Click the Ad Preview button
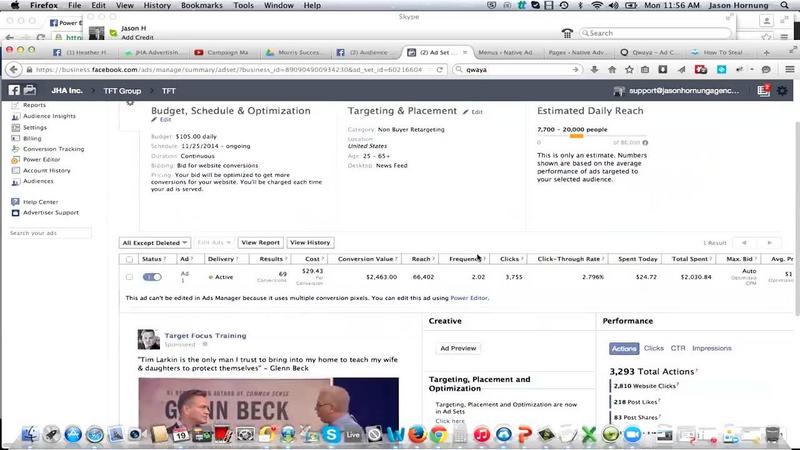800x450 pixels. (458, 348)
